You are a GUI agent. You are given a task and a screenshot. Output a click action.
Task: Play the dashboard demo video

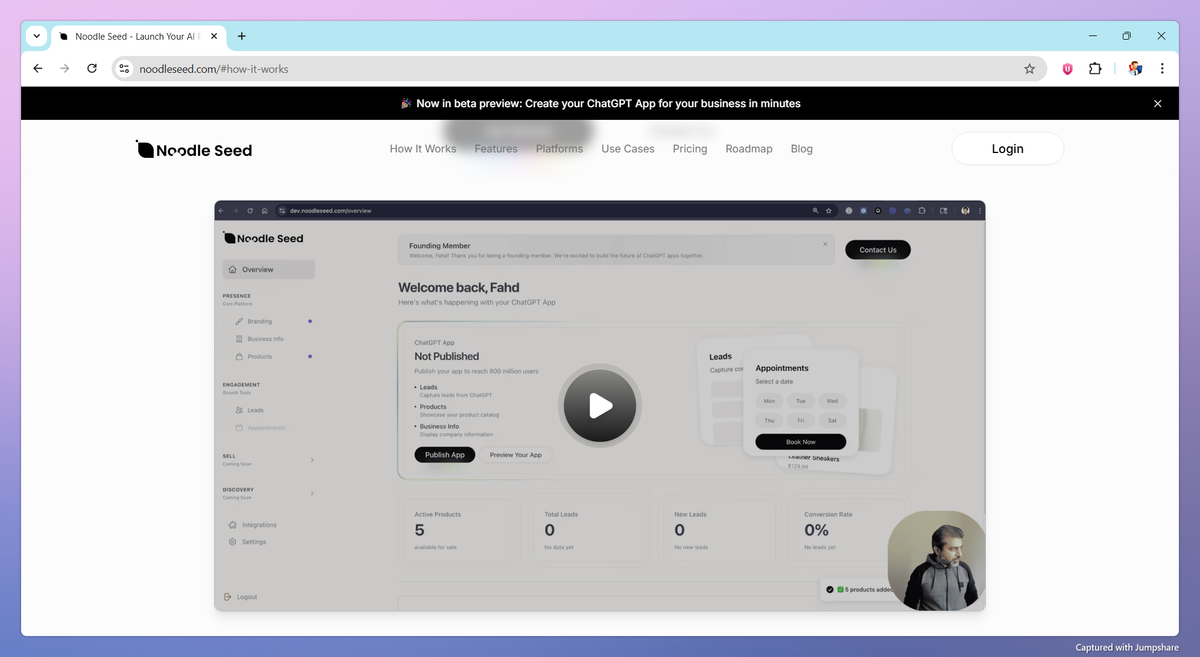point(600,405)
